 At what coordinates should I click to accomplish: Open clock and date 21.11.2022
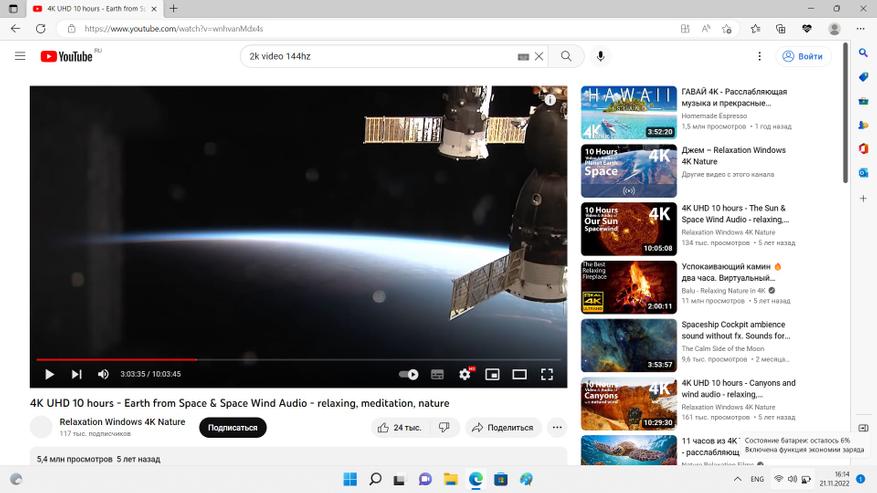click(834, 479)
